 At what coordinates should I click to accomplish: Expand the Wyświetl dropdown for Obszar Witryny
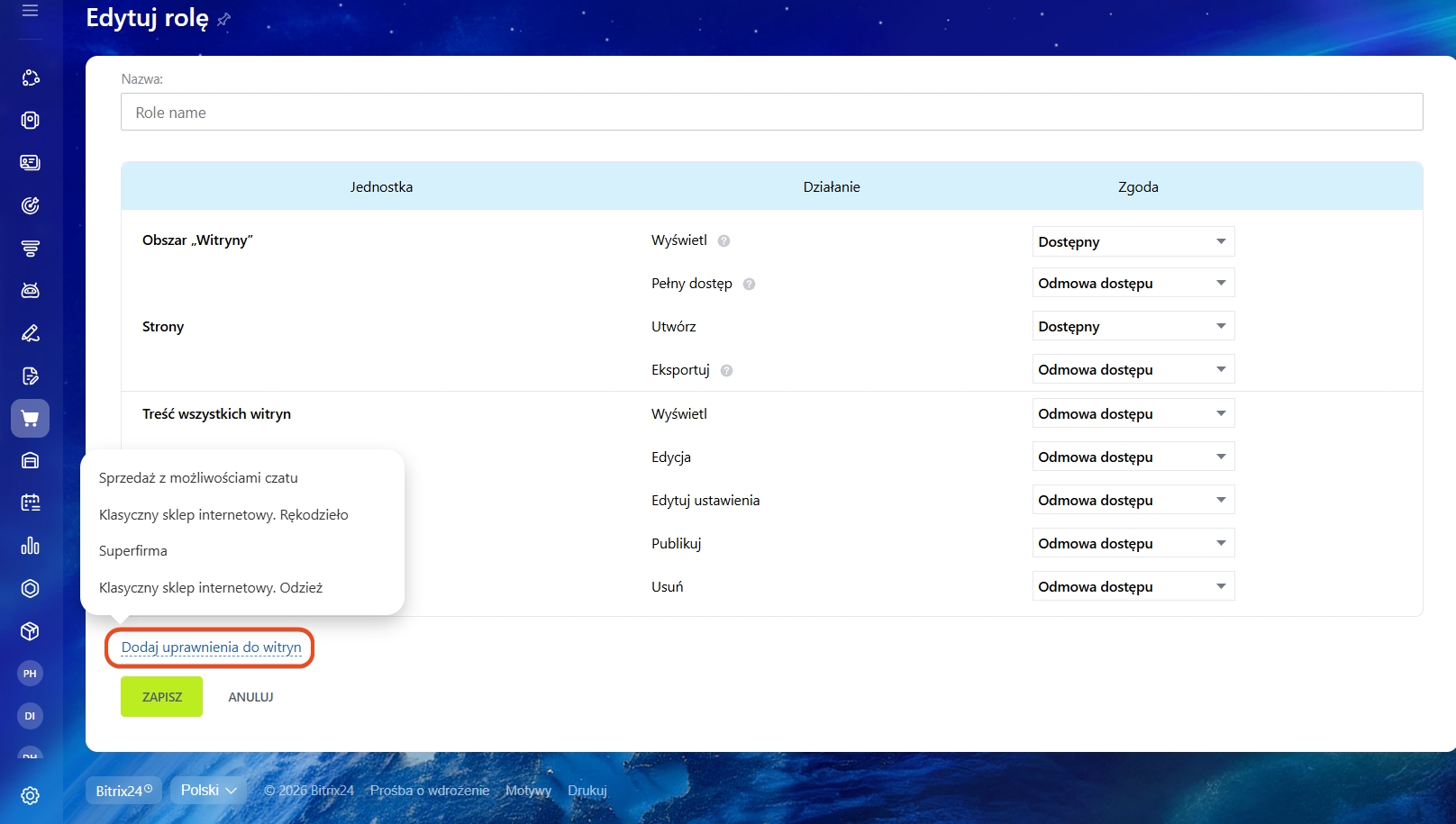1133,241
